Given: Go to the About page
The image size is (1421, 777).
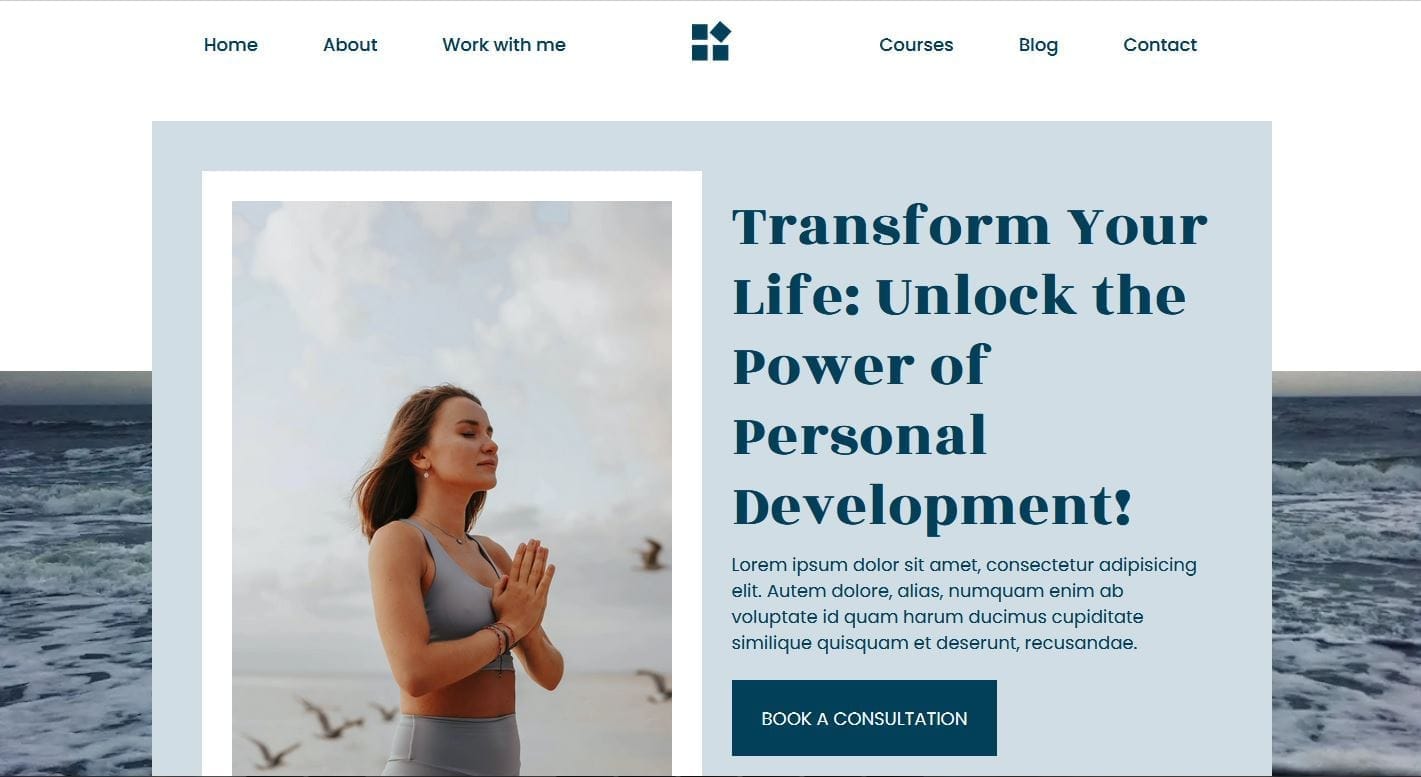Looking at the screenshot, I should tap(350, 45).
